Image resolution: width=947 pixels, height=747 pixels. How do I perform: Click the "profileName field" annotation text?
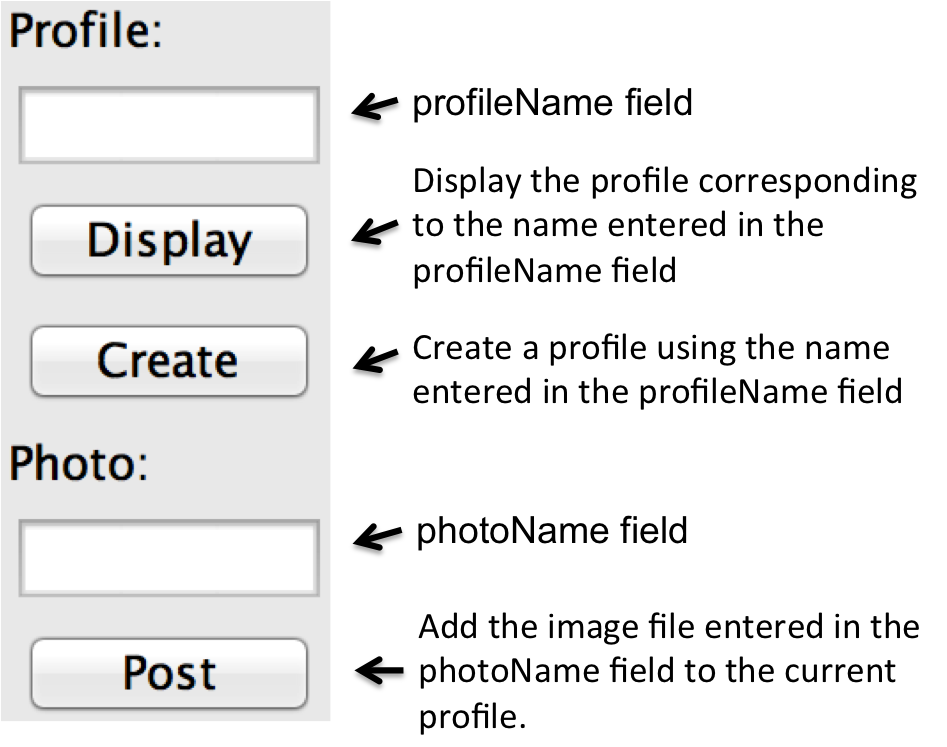[x=552, y=104]
